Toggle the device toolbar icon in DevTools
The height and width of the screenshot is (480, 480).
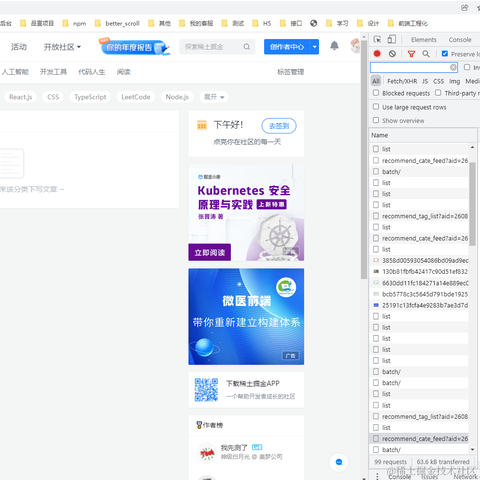pos(391,39)
